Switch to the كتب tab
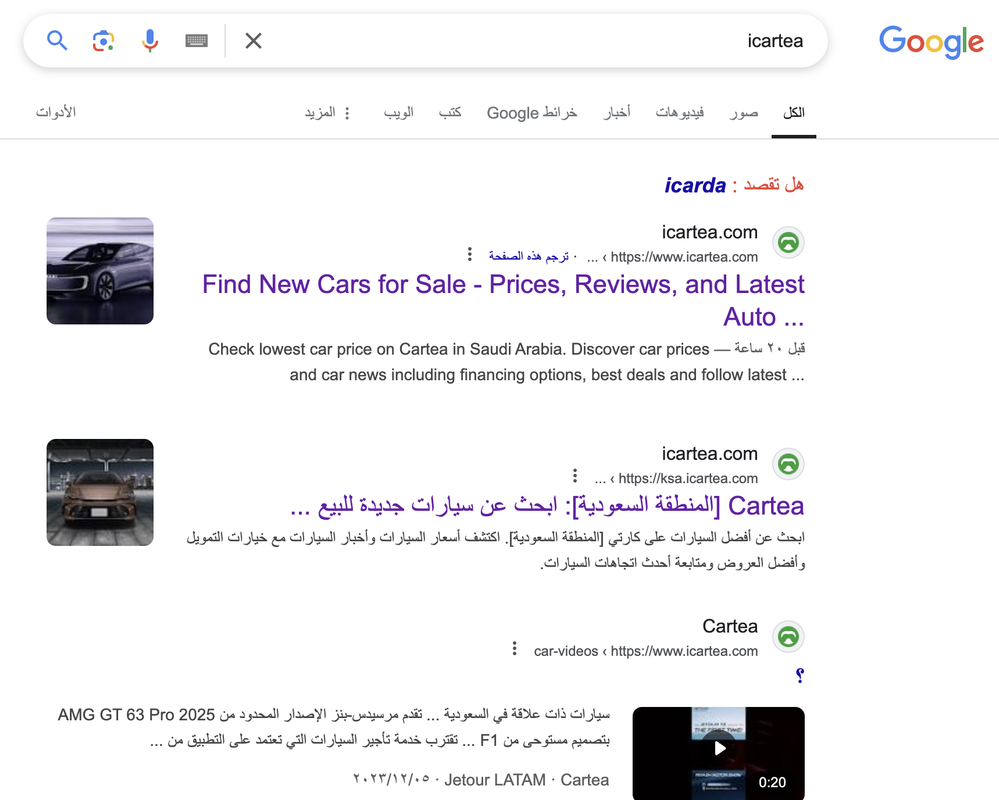The width and height of the screenshot is (999, 800). 450,113
